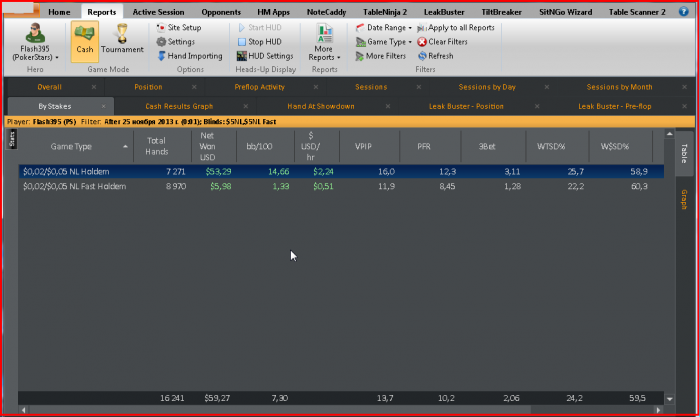Close the Cash Results Graph tab
Image resolution: width=700 pixels, height=417 pixels.
point(246,106)
